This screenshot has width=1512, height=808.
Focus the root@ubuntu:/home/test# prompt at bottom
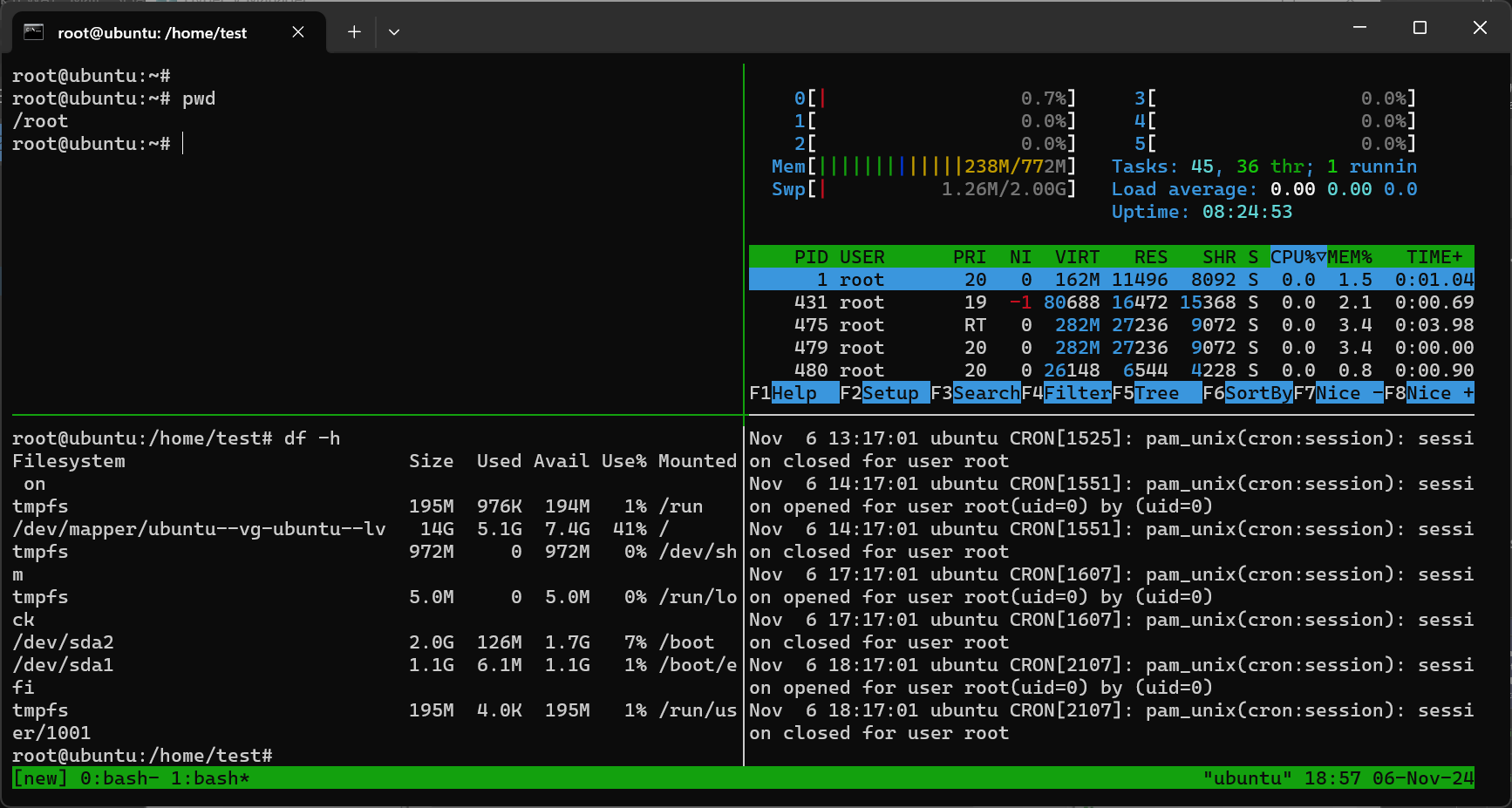[142, 756]
